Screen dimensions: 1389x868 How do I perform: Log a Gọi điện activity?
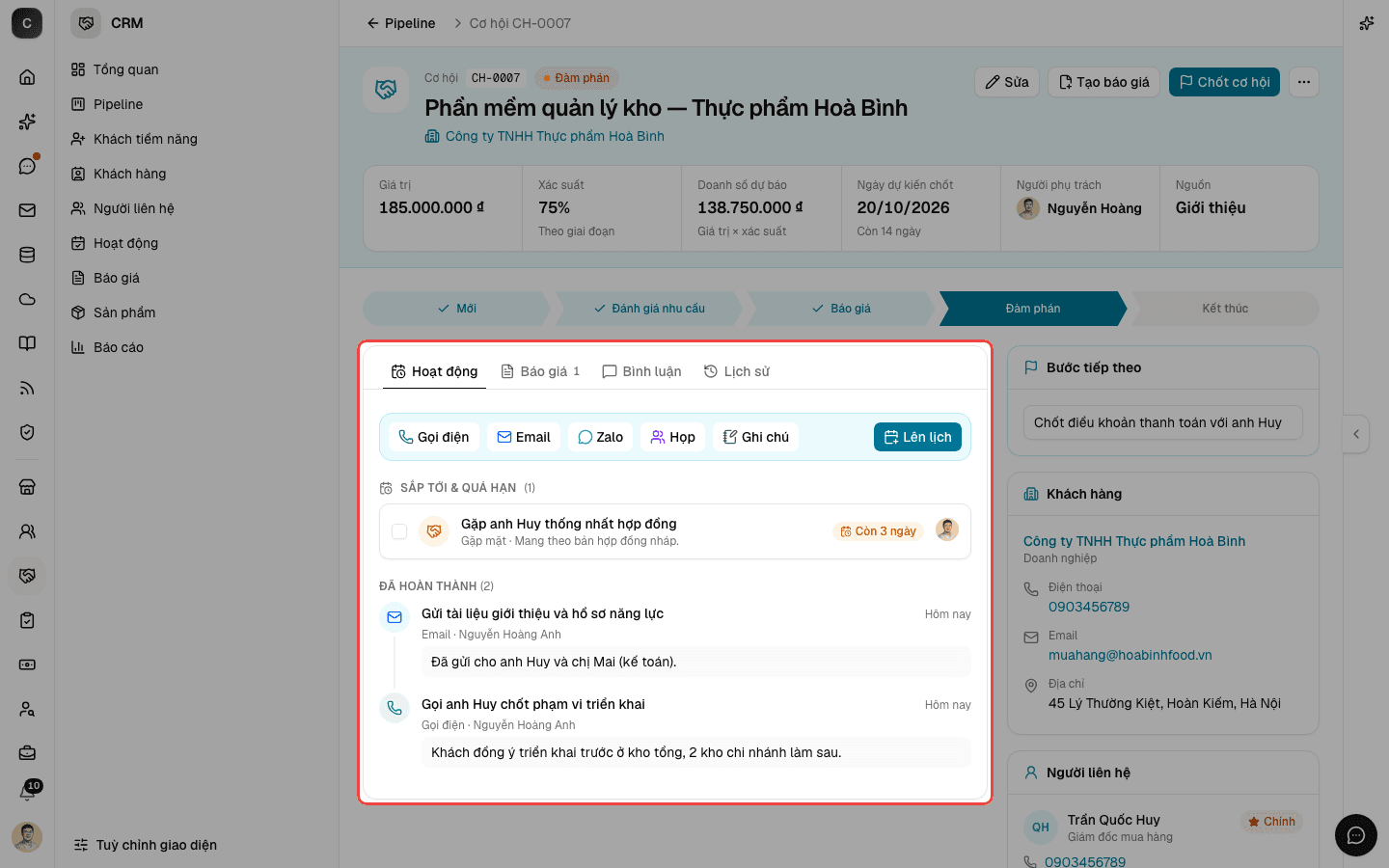click(434, 437)
